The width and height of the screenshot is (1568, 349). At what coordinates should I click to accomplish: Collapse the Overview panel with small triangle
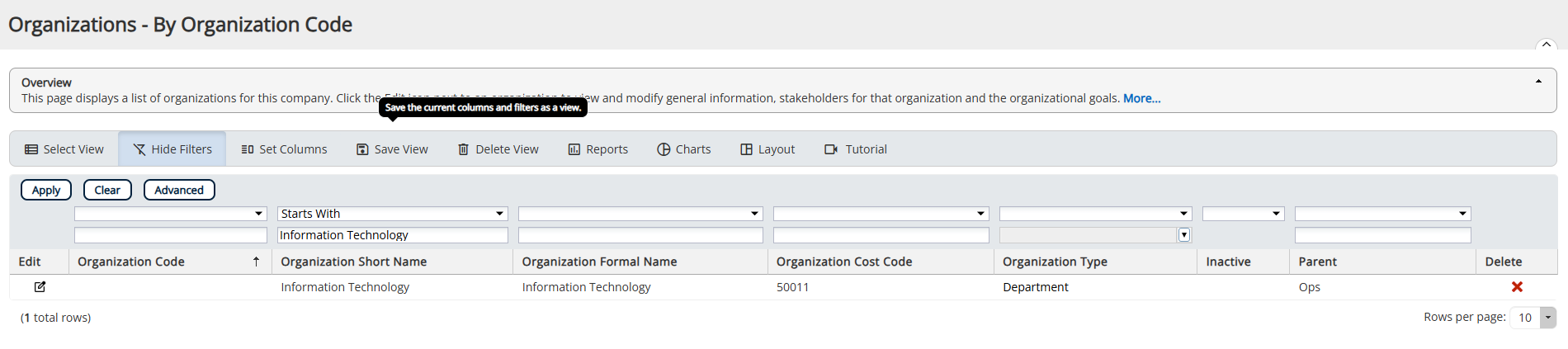(x=1538, y=82)
